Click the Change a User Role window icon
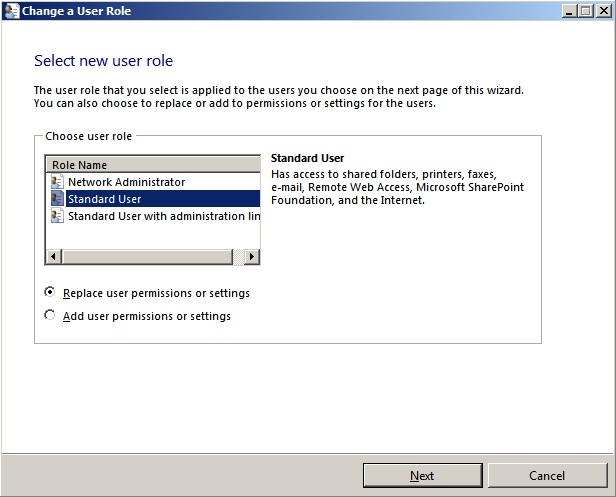This screenshot has width=616, height=497. coord(11,10)
